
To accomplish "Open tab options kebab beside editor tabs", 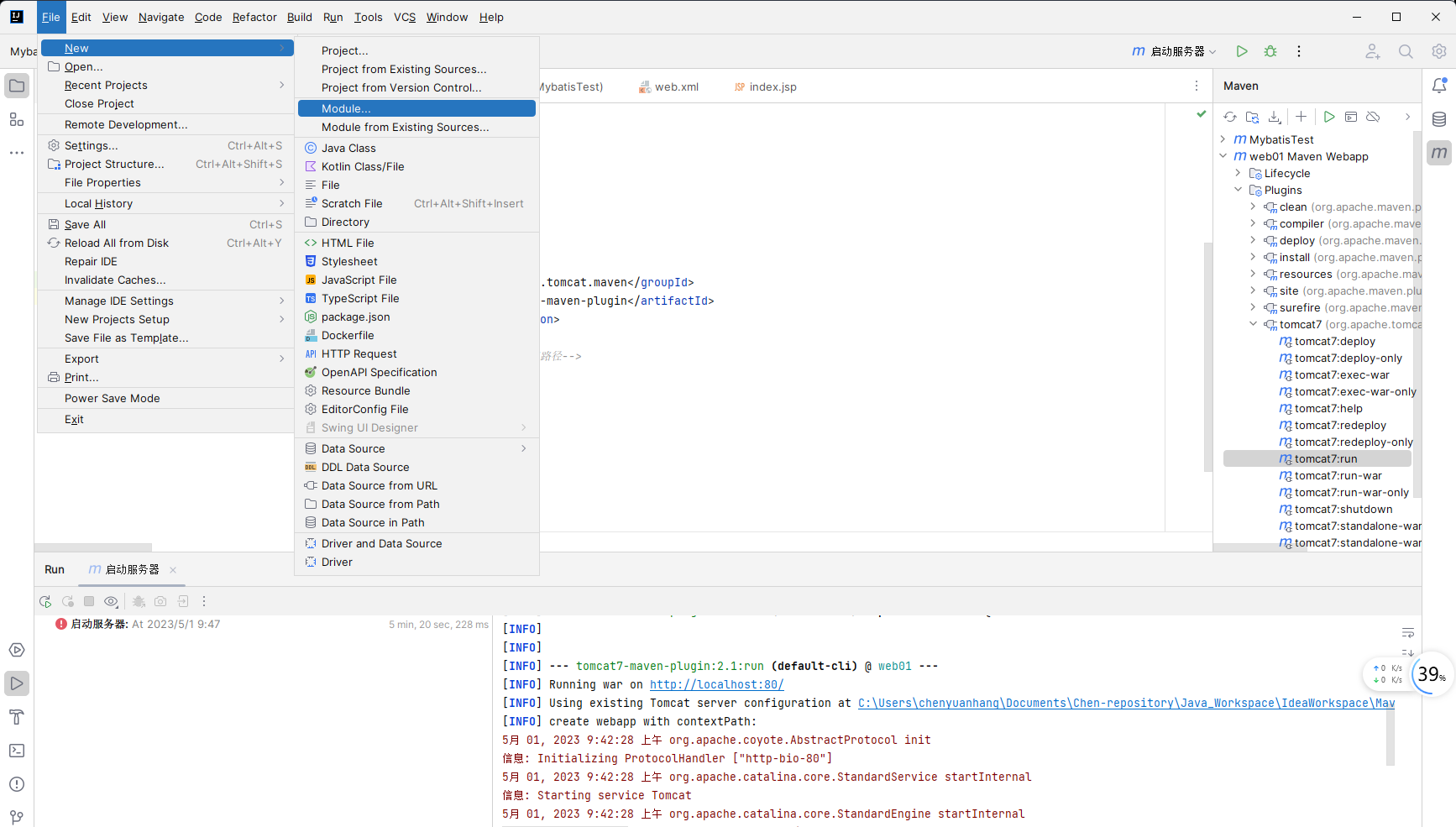I will tap(1197, 86).
